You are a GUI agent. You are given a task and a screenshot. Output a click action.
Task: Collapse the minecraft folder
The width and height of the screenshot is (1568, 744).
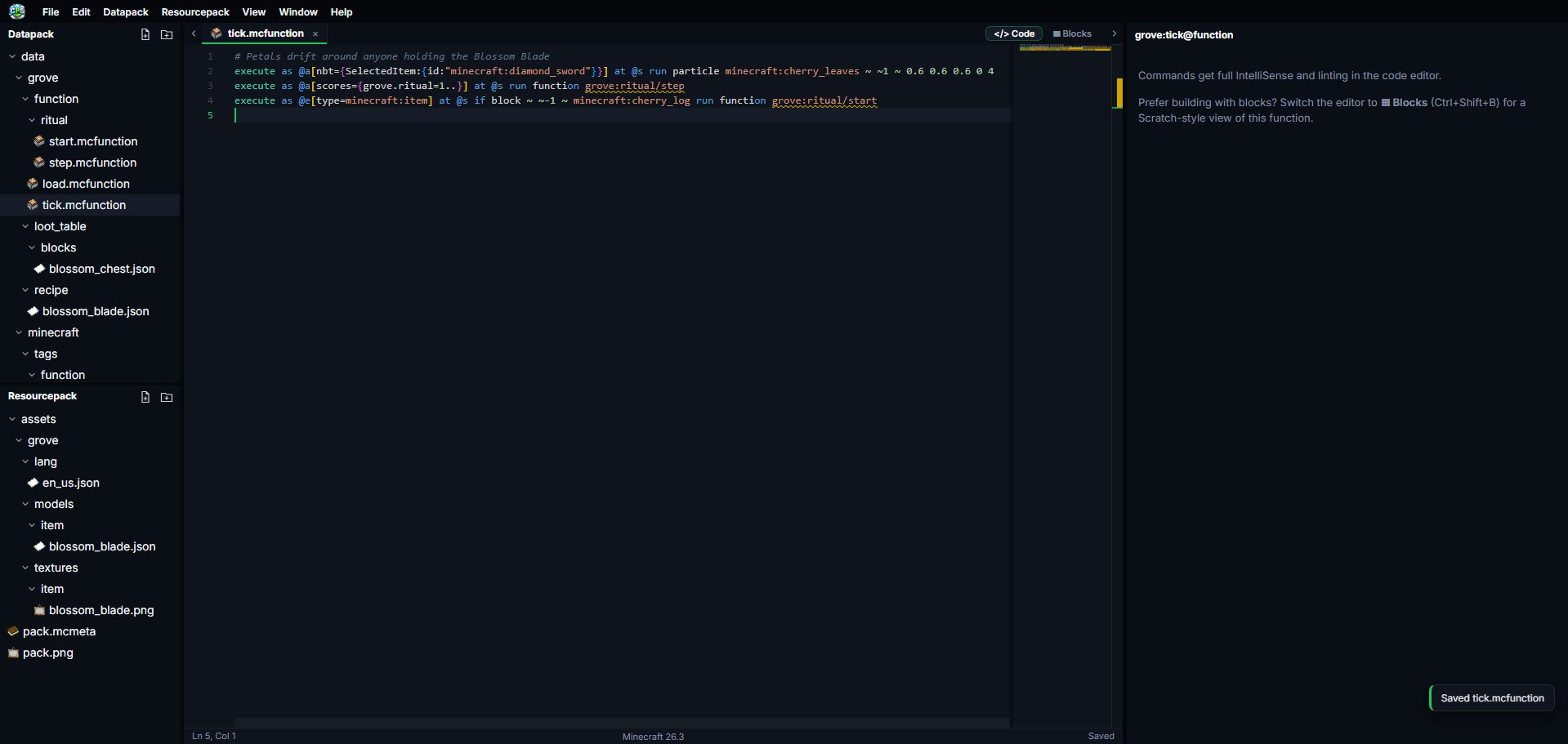[x=19, y=332]
